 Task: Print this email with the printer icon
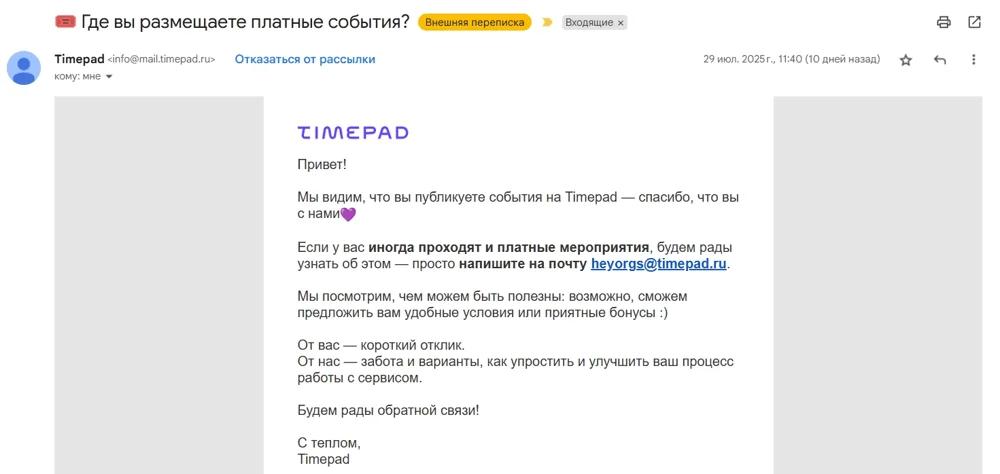[x=943, y=22]
